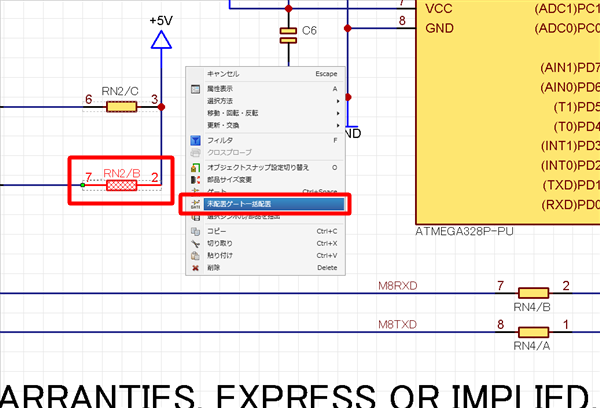Select the RN2/C resistor symbol
Screen dimensions: 600x408
[121, 107]
